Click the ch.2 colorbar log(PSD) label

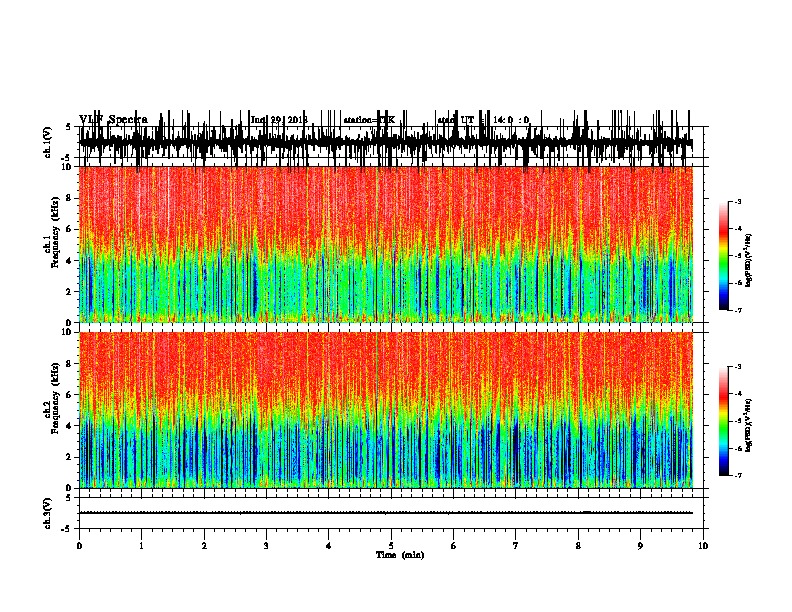click(748, 425)
